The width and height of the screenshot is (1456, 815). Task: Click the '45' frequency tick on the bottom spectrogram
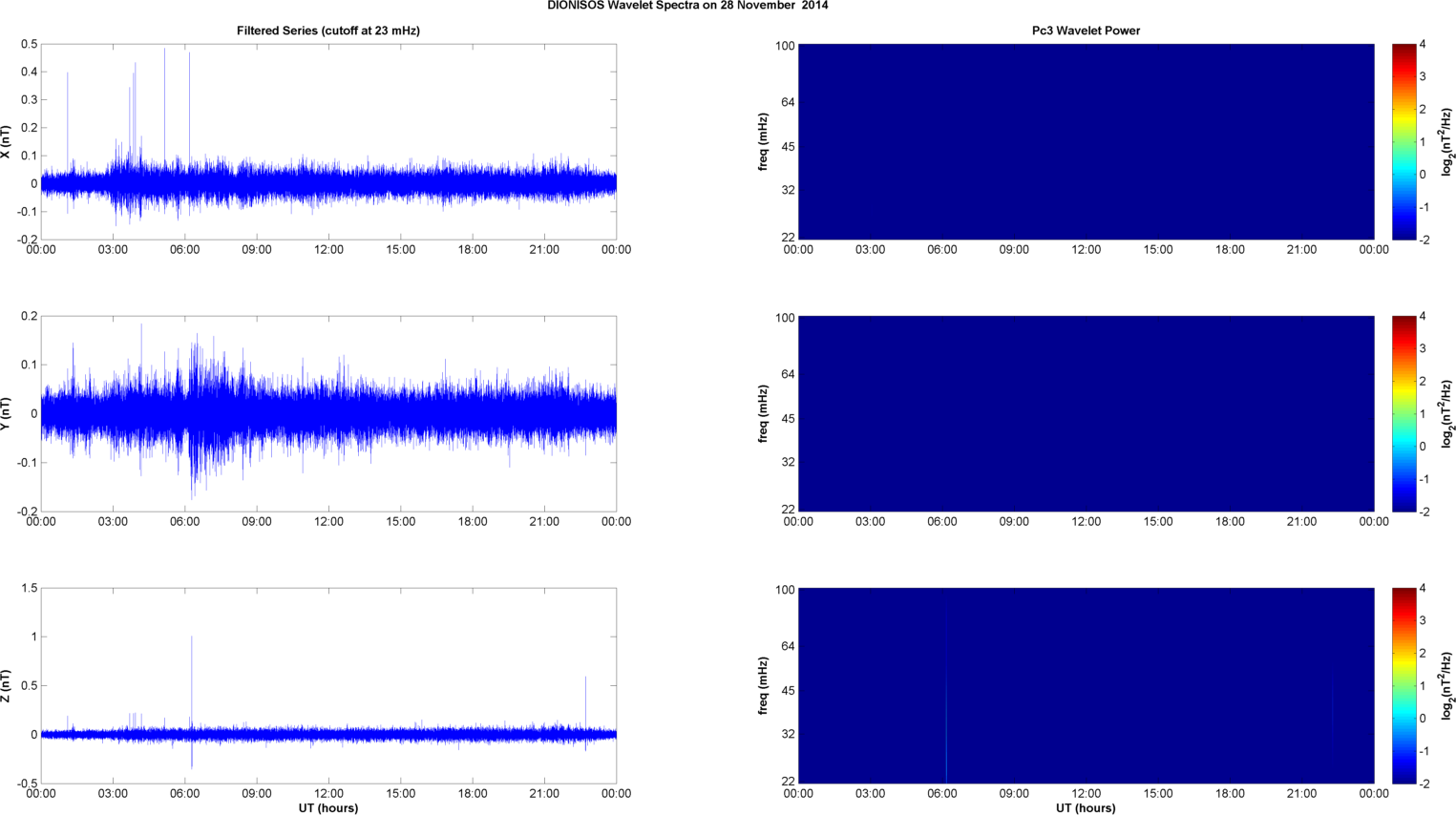[789, 691]
